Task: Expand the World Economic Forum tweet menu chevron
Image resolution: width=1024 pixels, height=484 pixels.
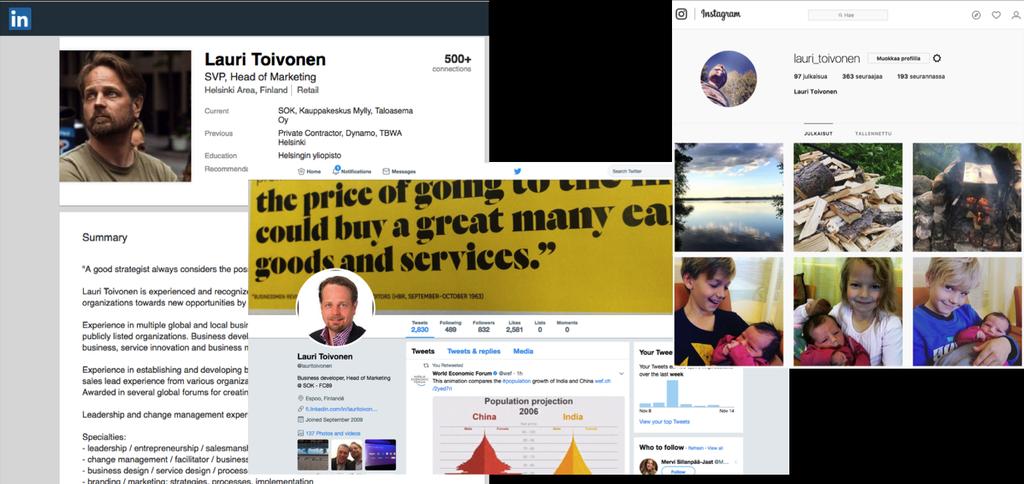Action: (621, 373)
